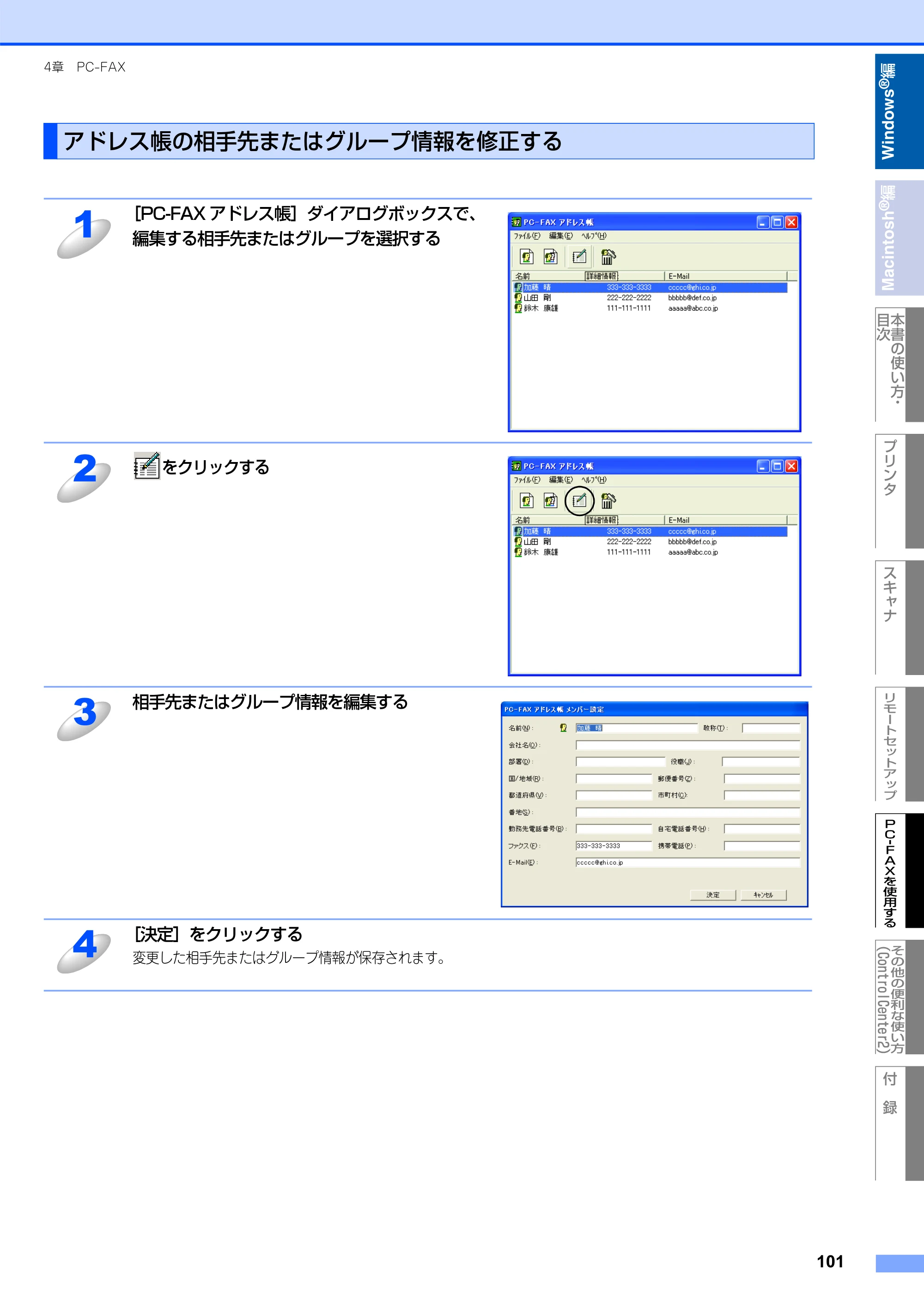Click E-Mail column header in step 2 address book
The height and width of the screenshot is (1308, 924).
[726, 520]
